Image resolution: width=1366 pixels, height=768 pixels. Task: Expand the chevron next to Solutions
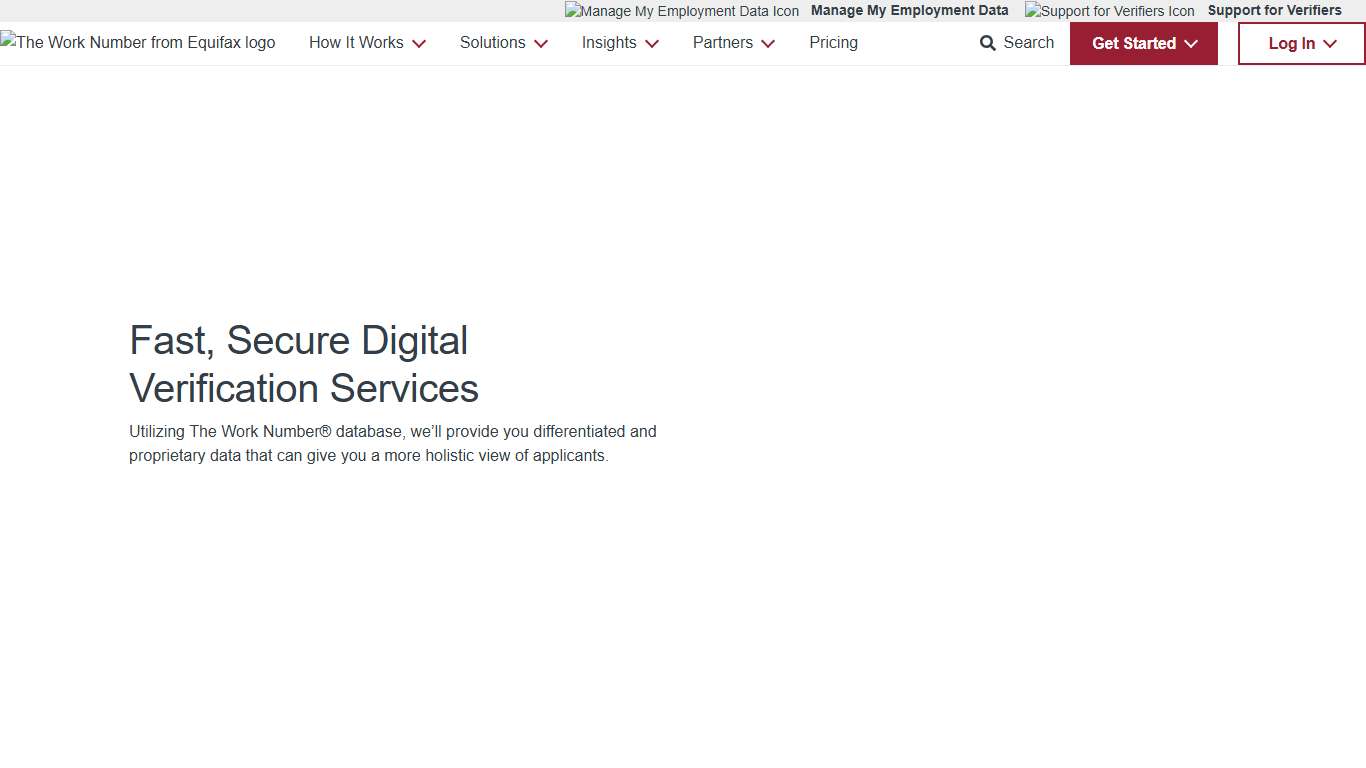[541, 44]
